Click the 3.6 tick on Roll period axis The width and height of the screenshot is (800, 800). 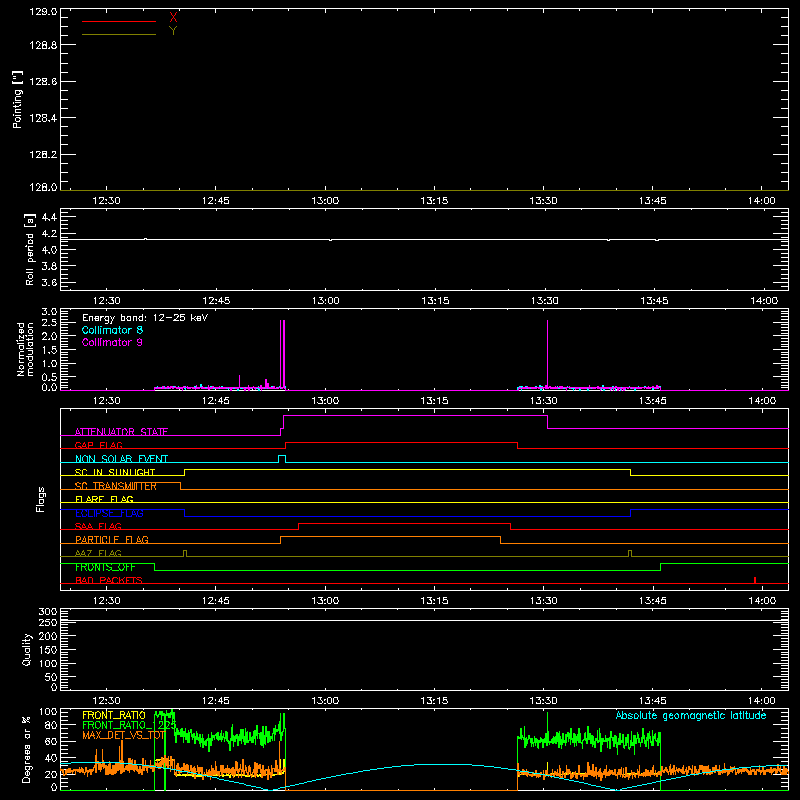(49, 282)
